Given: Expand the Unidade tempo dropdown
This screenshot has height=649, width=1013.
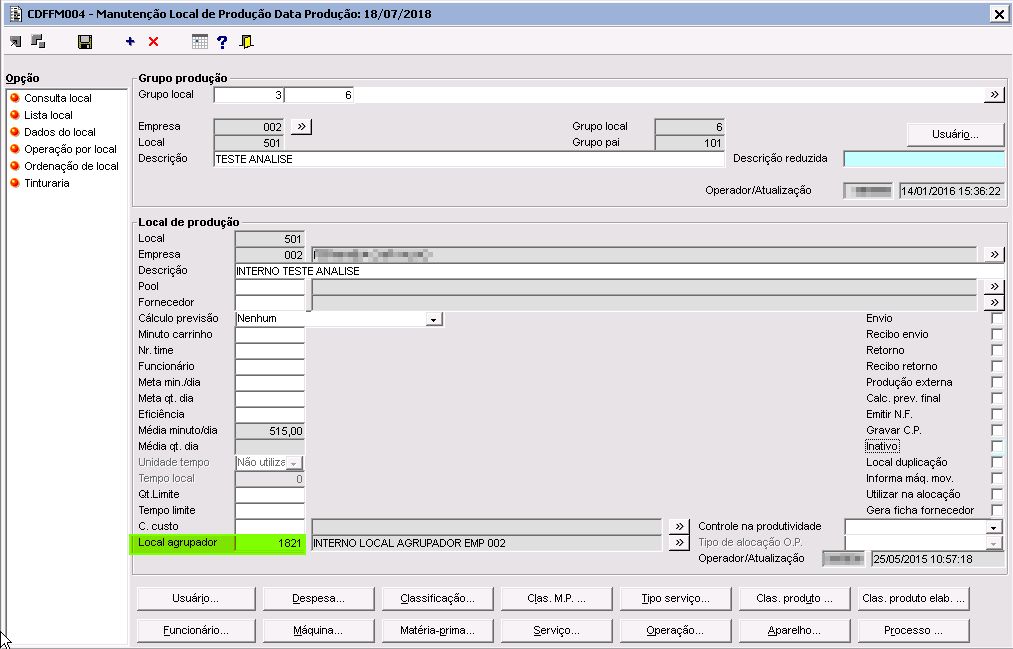Looking at the screenshot, I should [294, 463].
